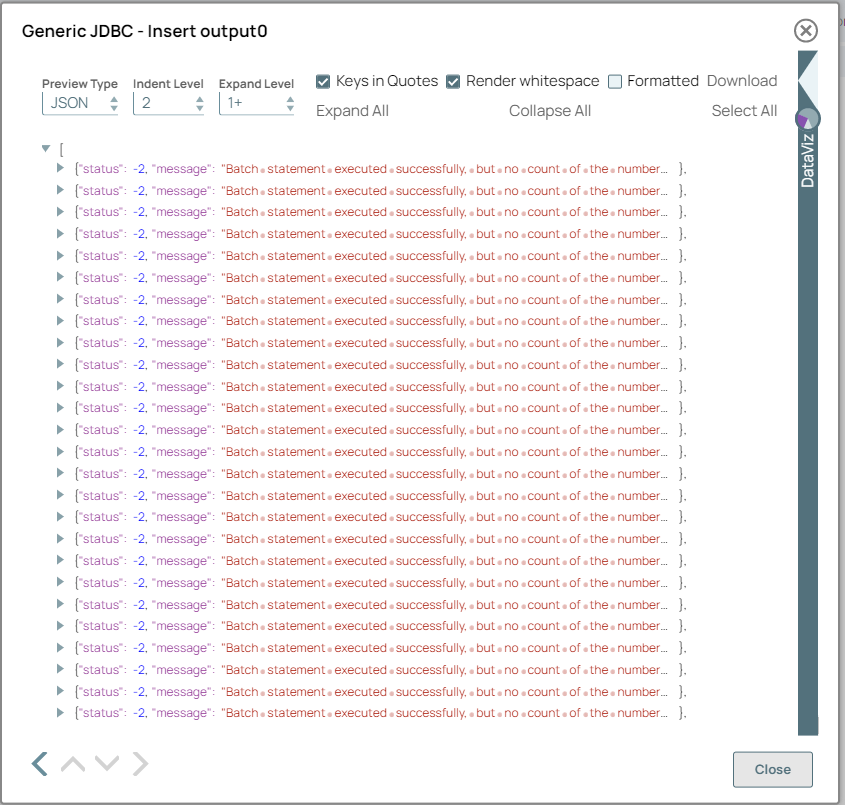
Task: Expand the first JSON record row
Action: 61,169
